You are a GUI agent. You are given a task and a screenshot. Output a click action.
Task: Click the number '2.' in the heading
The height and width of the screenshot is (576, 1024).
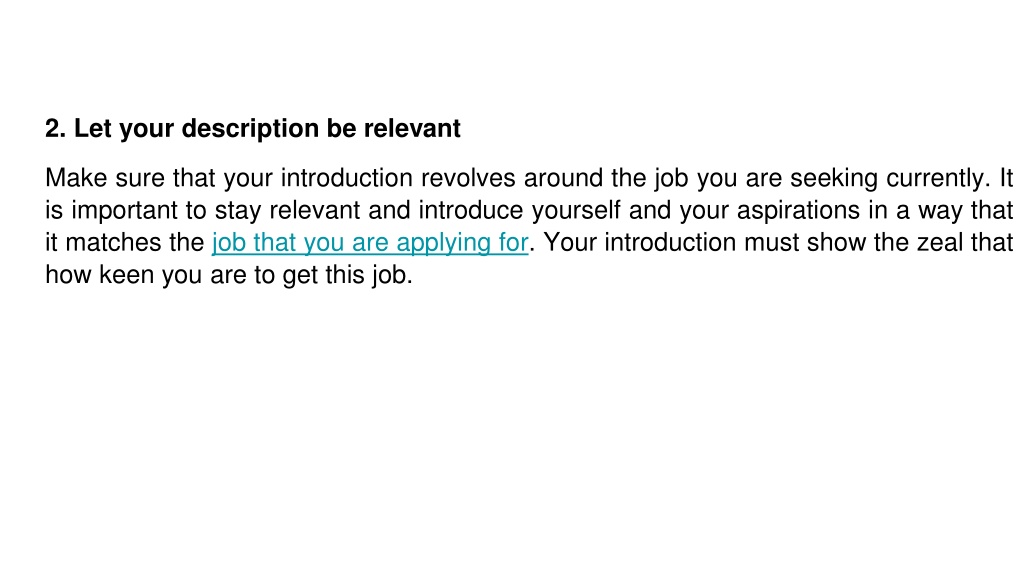click(x=56, y=129)
